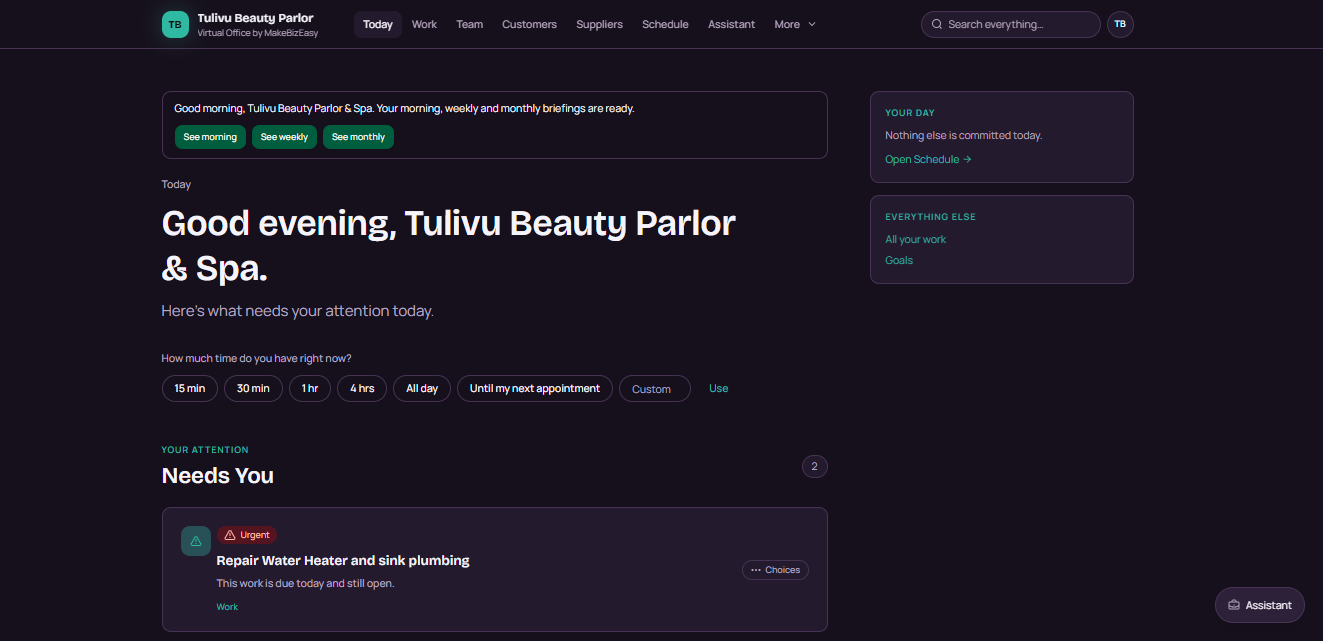Click the search magnifier icon

click(937, 24)
